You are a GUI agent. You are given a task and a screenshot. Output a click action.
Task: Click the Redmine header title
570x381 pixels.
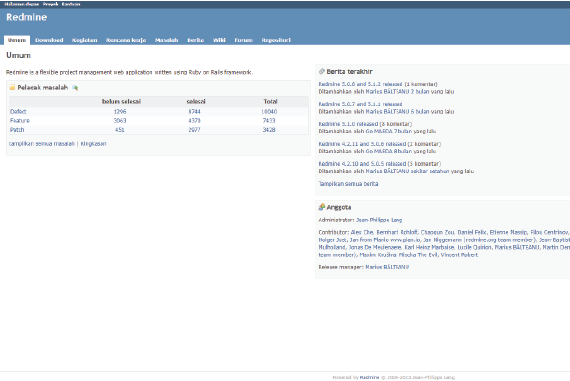(x=27, y=17)
